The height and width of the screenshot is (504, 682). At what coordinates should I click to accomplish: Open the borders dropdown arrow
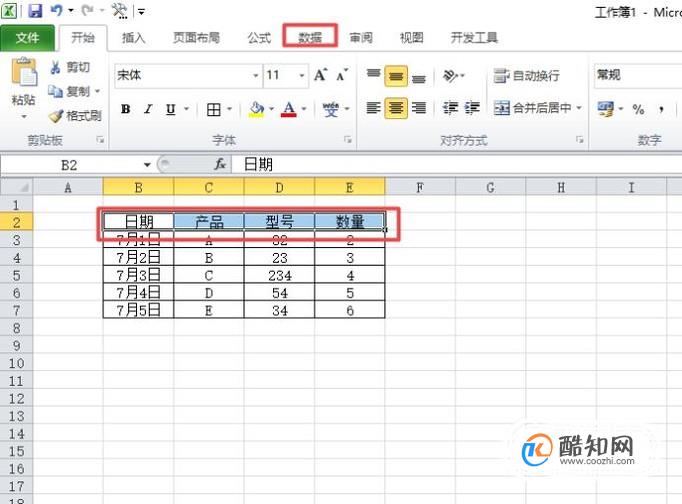tap(230, 109)
